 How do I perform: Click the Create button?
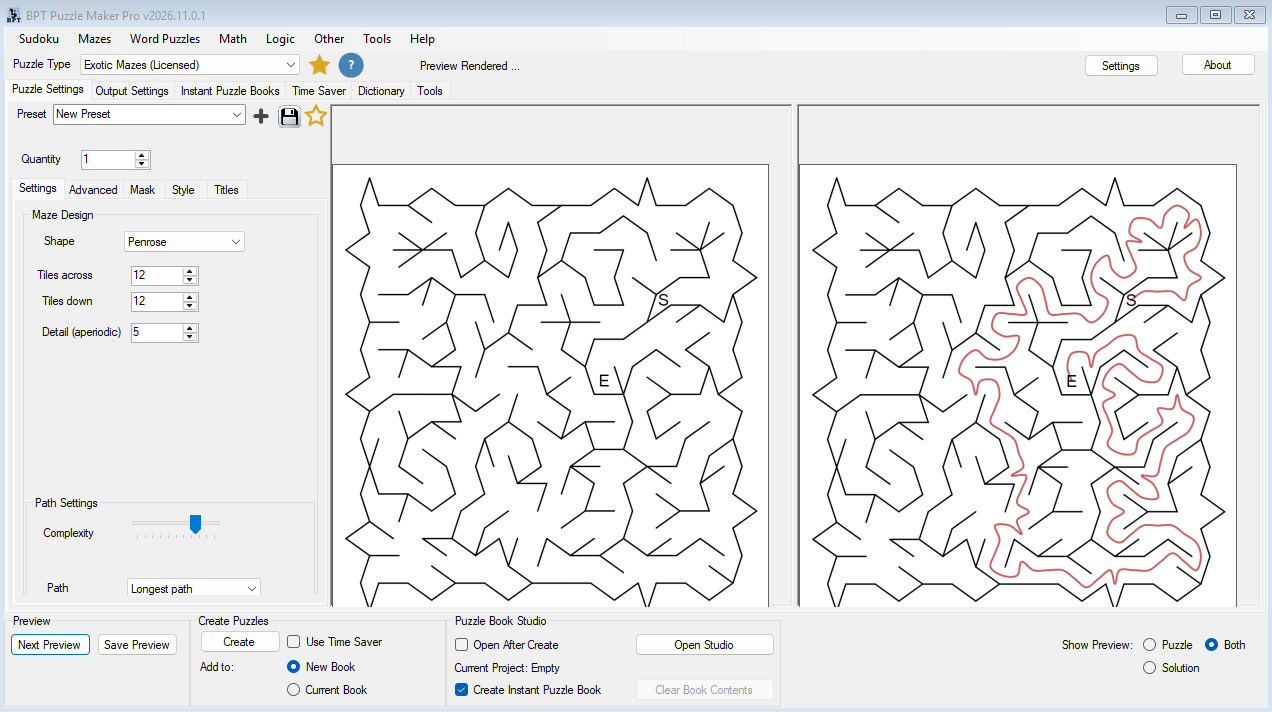pos(239,642)
